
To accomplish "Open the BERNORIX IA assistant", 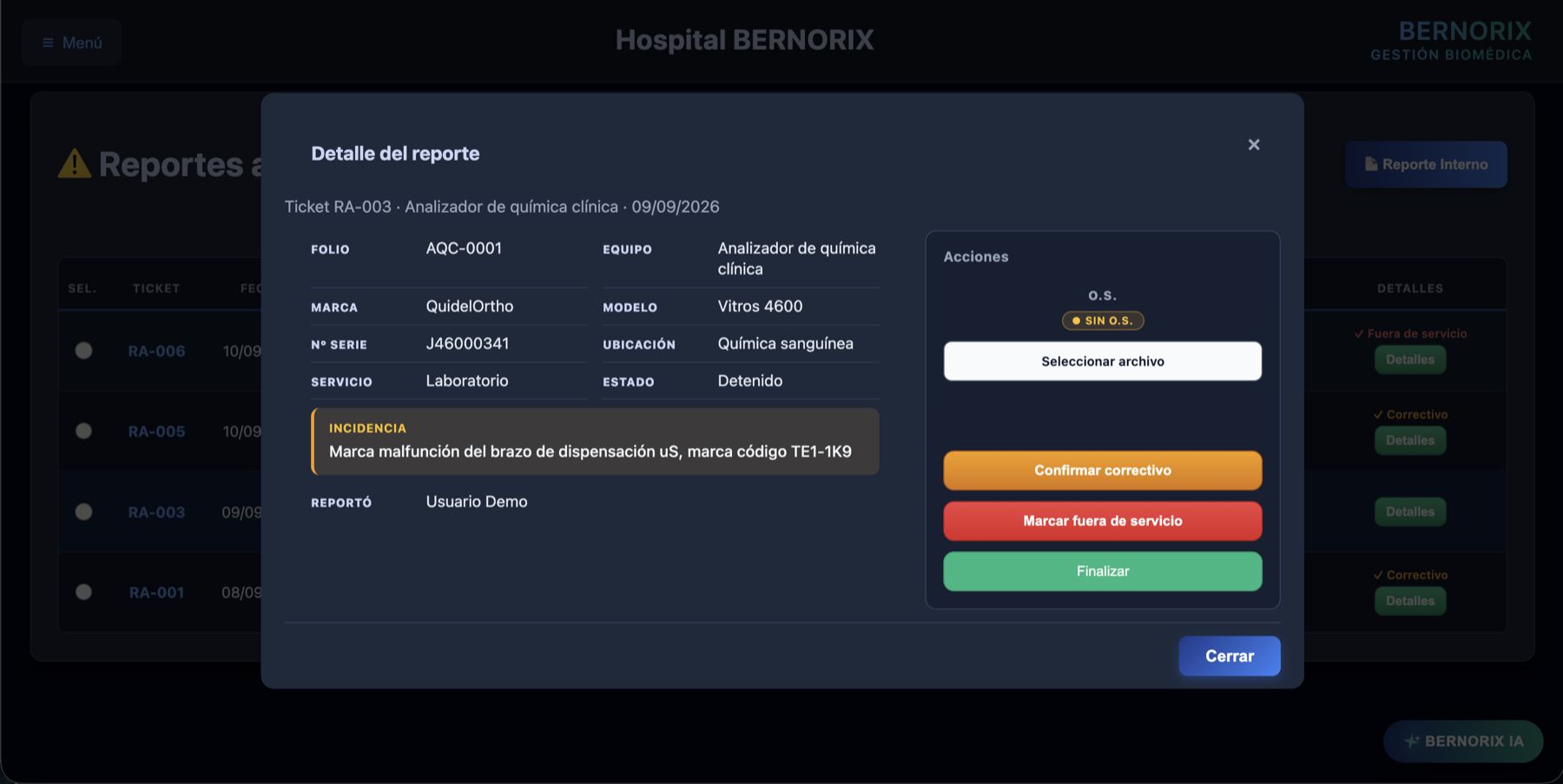I will click(x=1463, y=741).
